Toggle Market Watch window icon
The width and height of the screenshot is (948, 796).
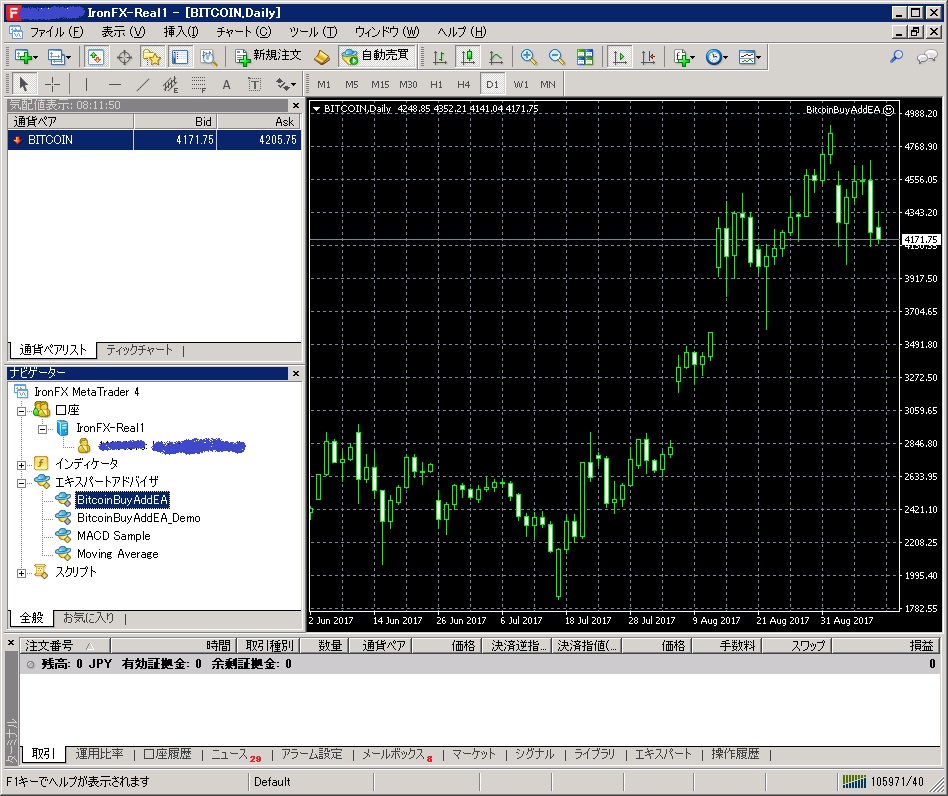tap(96, 57)
